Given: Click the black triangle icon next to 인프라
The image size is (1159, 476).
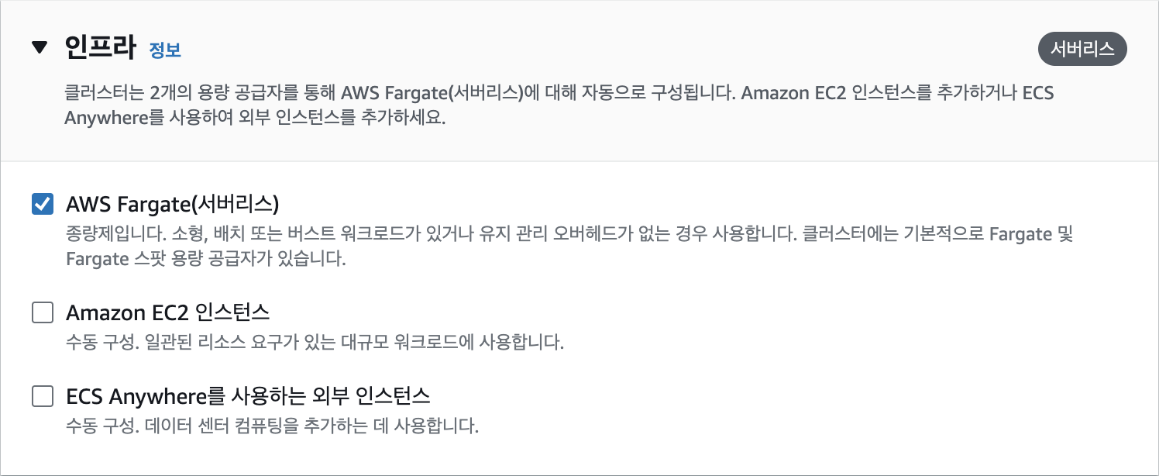Looking at the screenshot, I should click(x=39, y=49).
